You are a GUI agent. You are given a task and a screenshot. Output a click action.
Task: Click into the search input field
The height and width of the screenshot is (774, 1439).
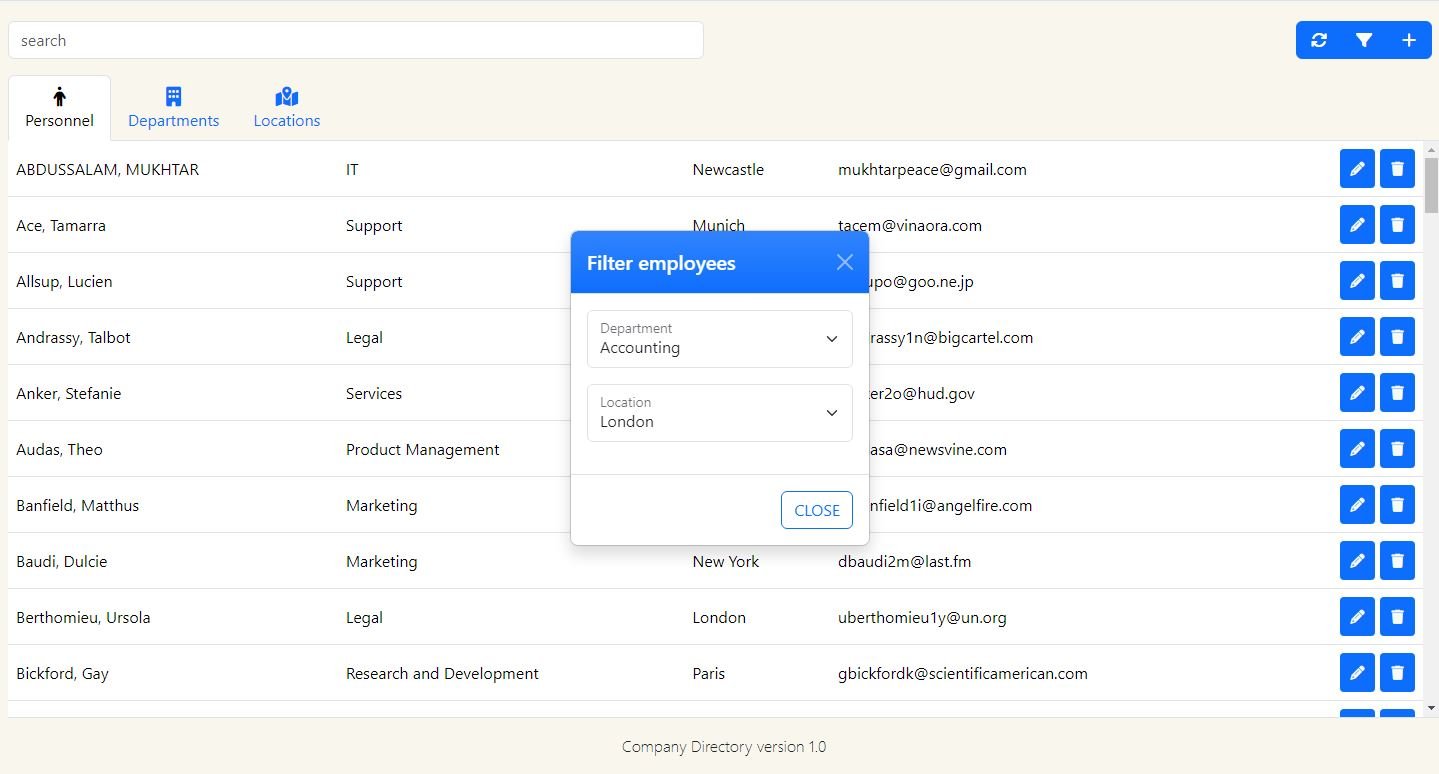coord(355,41)
